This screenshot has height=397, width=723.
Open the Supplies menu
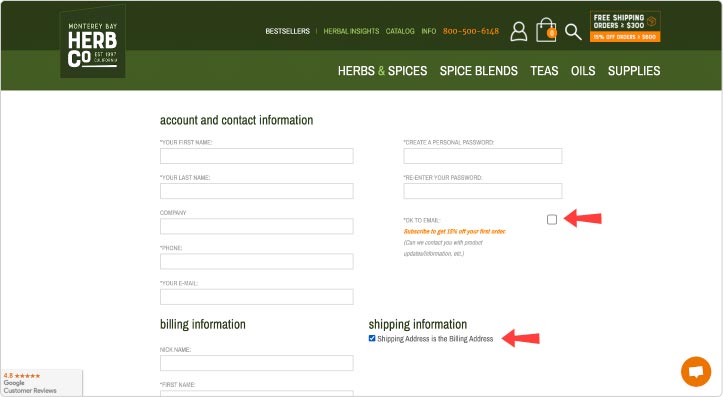[x=634, y=71]
